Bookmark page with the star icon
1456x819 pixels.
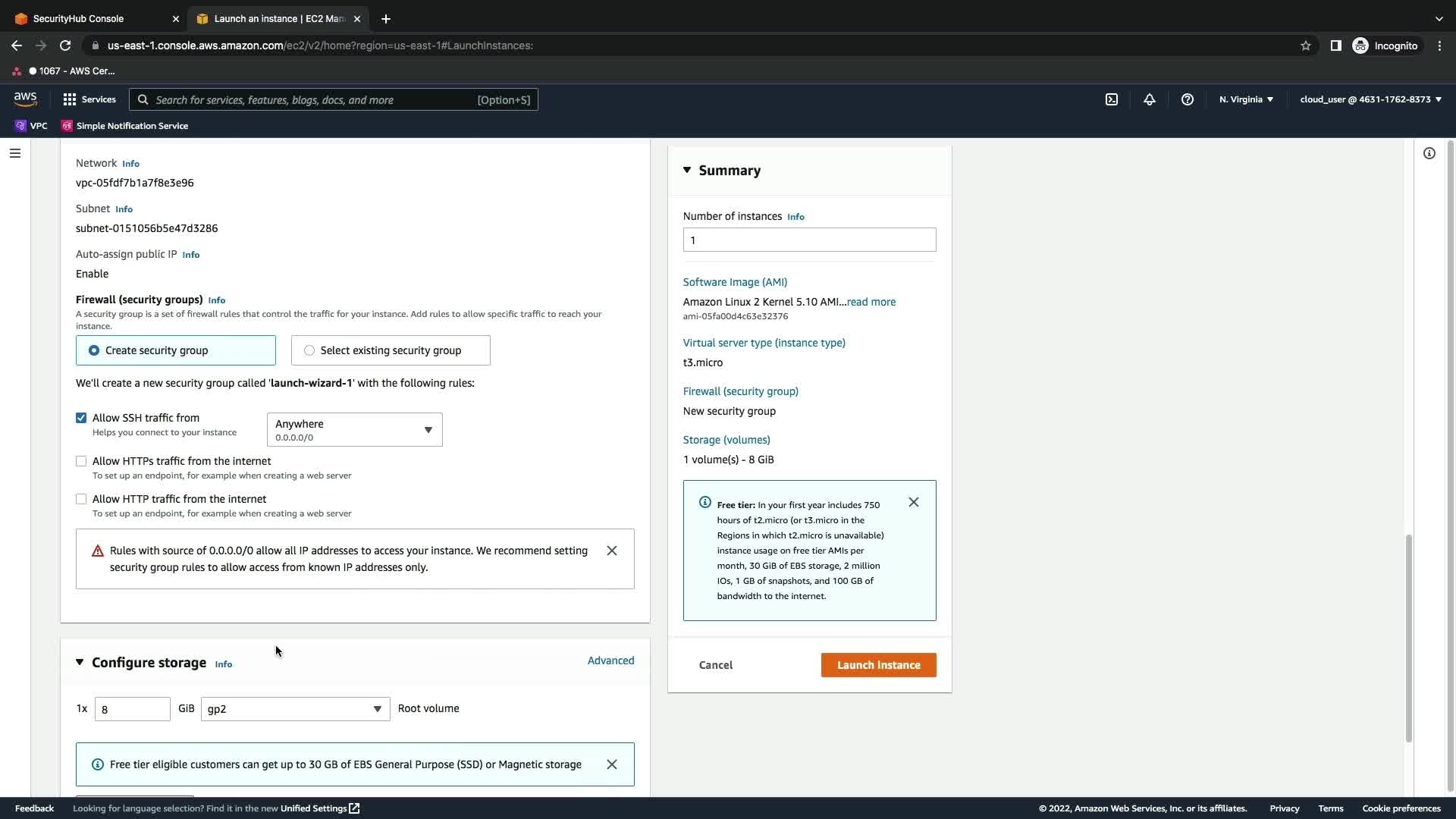point(1306,45)
